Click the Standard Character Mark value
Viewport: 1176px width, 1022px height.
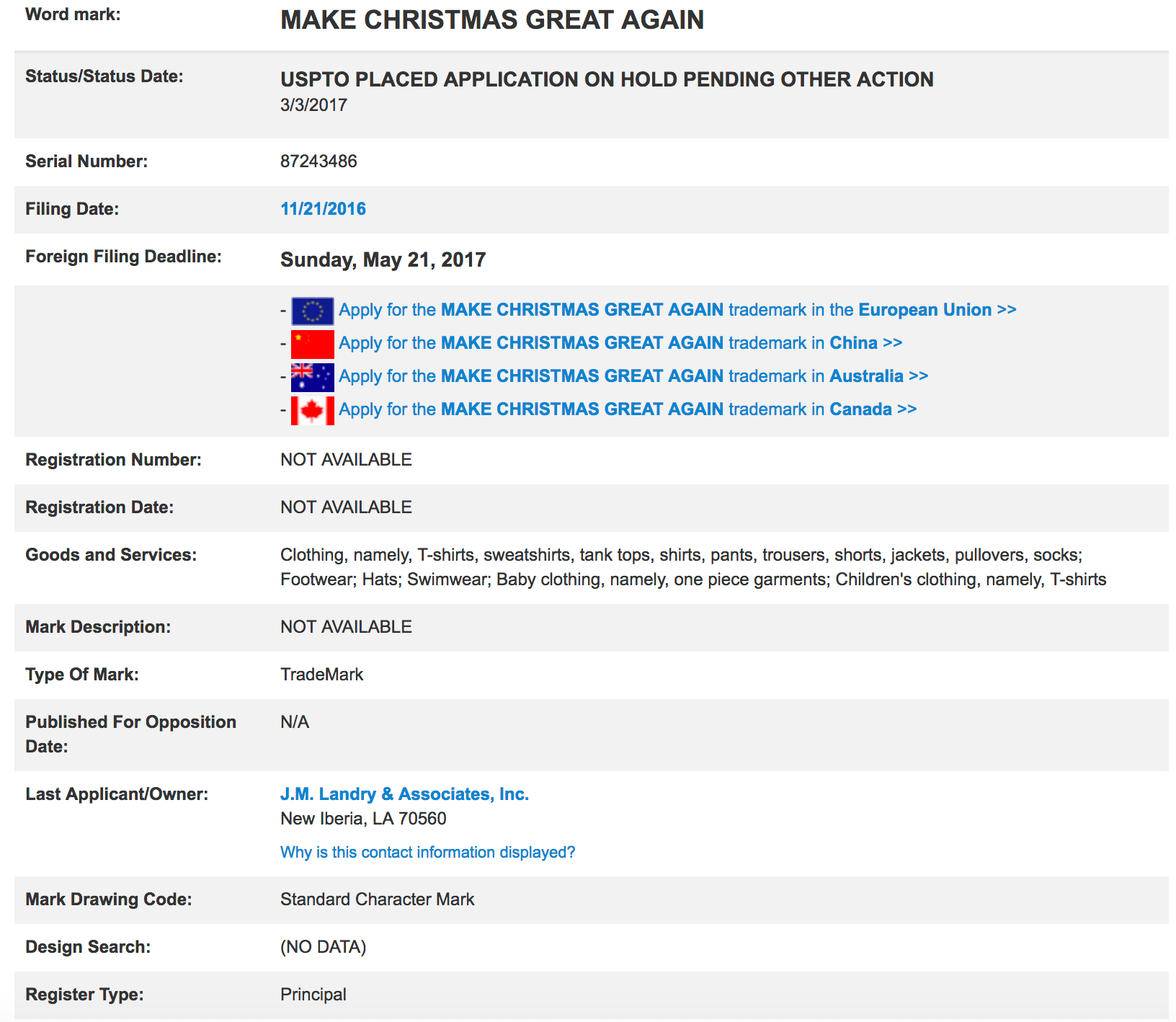pos(377,899)
